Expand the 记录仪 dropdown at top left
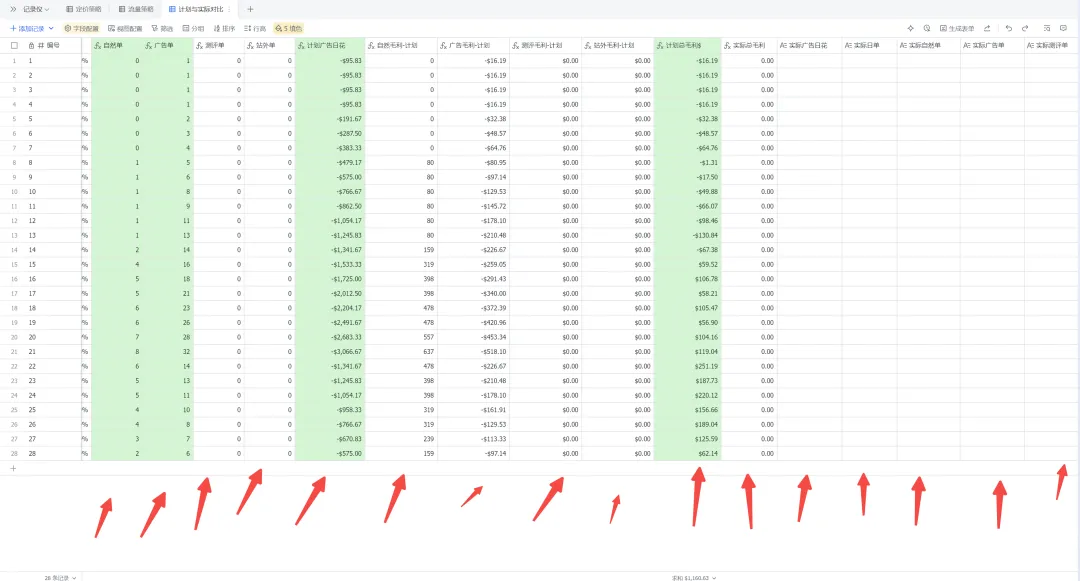Screen dimensions: 1080x581 [x=36, y=9]
